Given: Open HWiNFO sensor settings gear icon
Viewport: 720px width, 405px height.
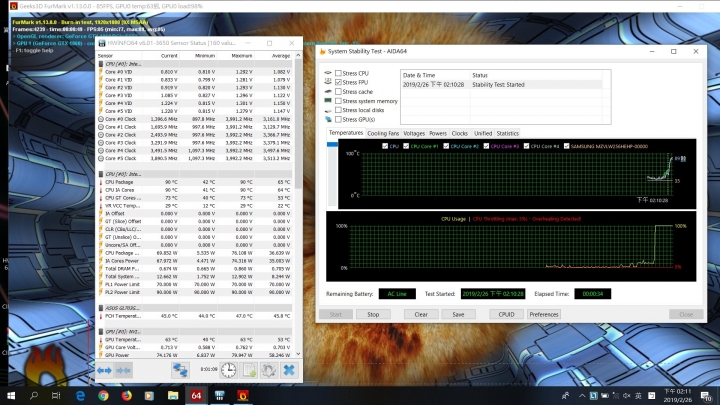Looking at the screenshot, I should click(269, 370).
